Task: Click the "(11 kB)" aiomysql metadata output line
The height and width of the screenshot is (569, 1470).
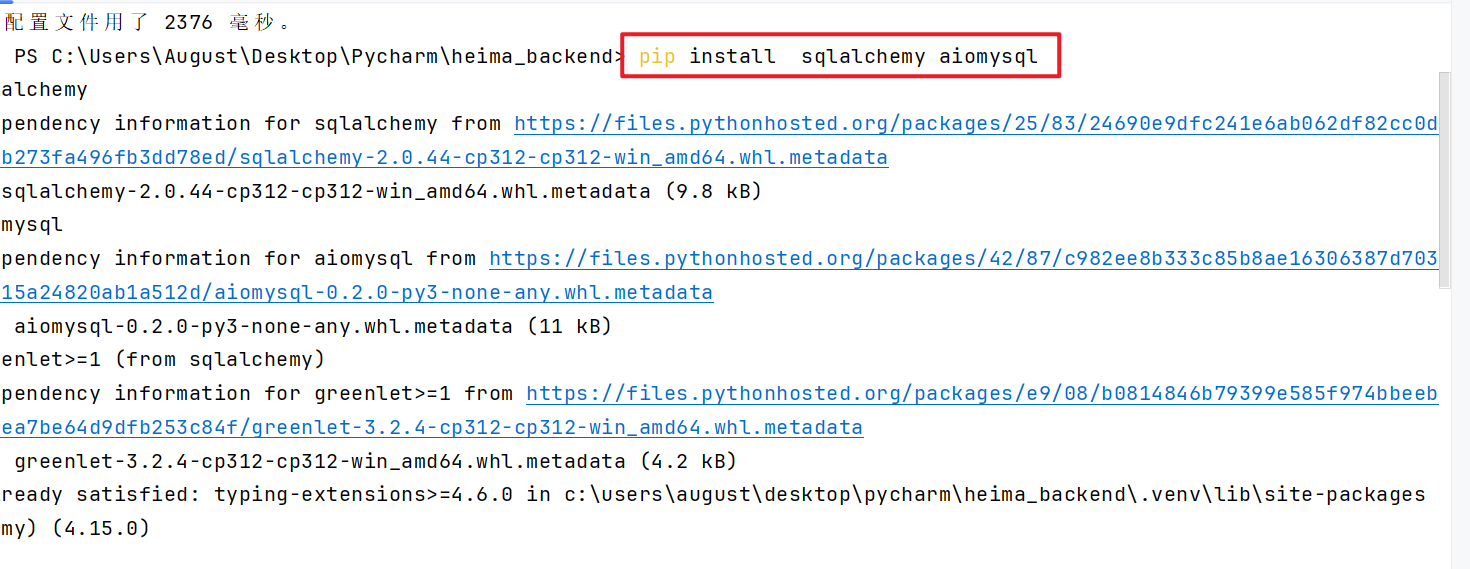Action: click(x=312, y=326)
